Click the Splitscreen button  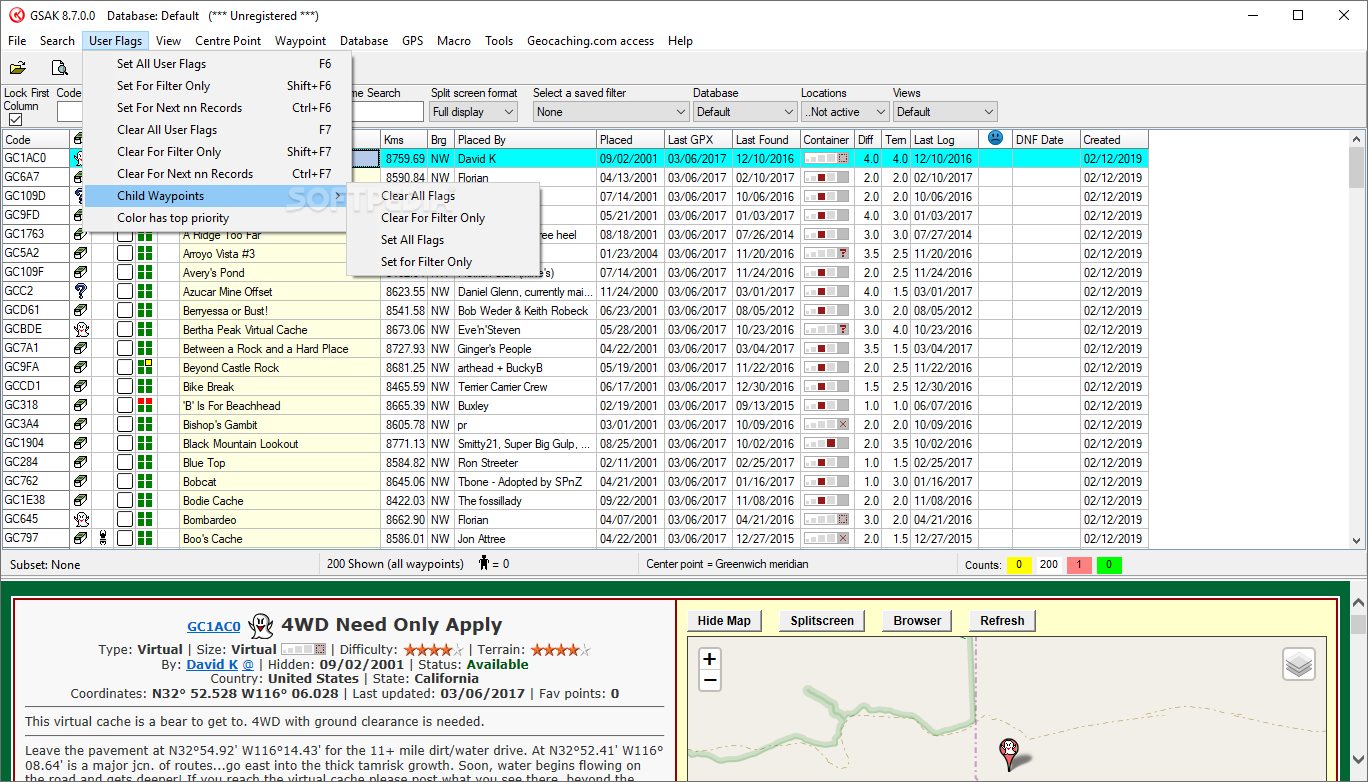coord(822,621)
